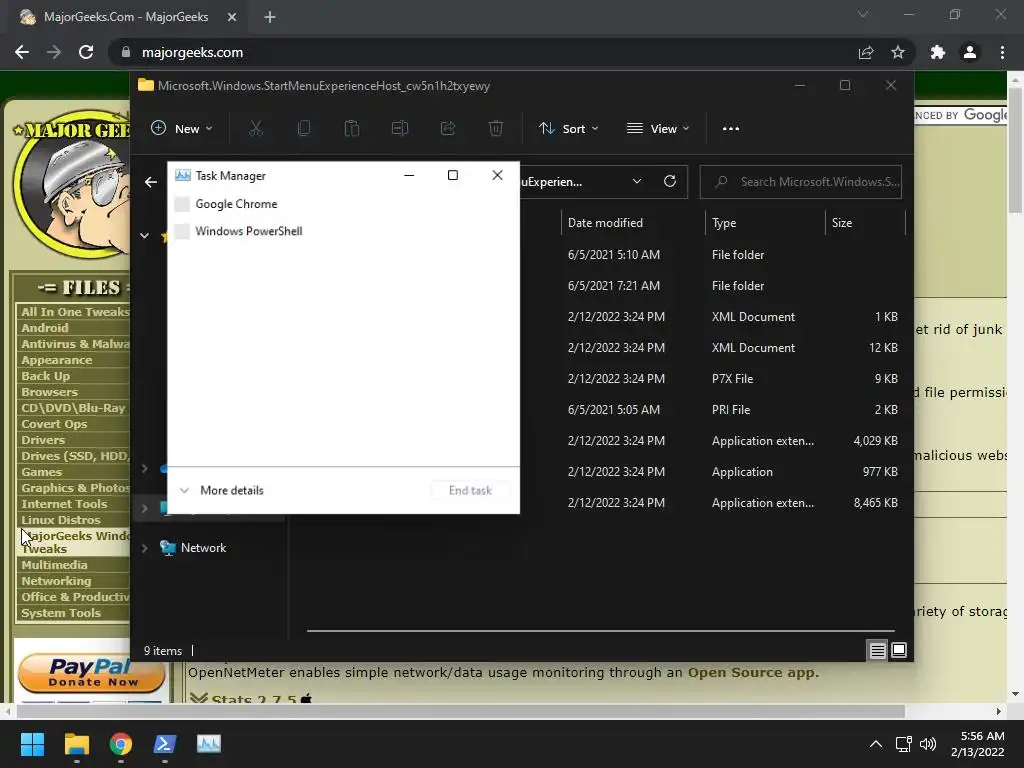Expand address bar history dropdown
Viewport: 1024px width, 768px height.
[x=637, y=182]
